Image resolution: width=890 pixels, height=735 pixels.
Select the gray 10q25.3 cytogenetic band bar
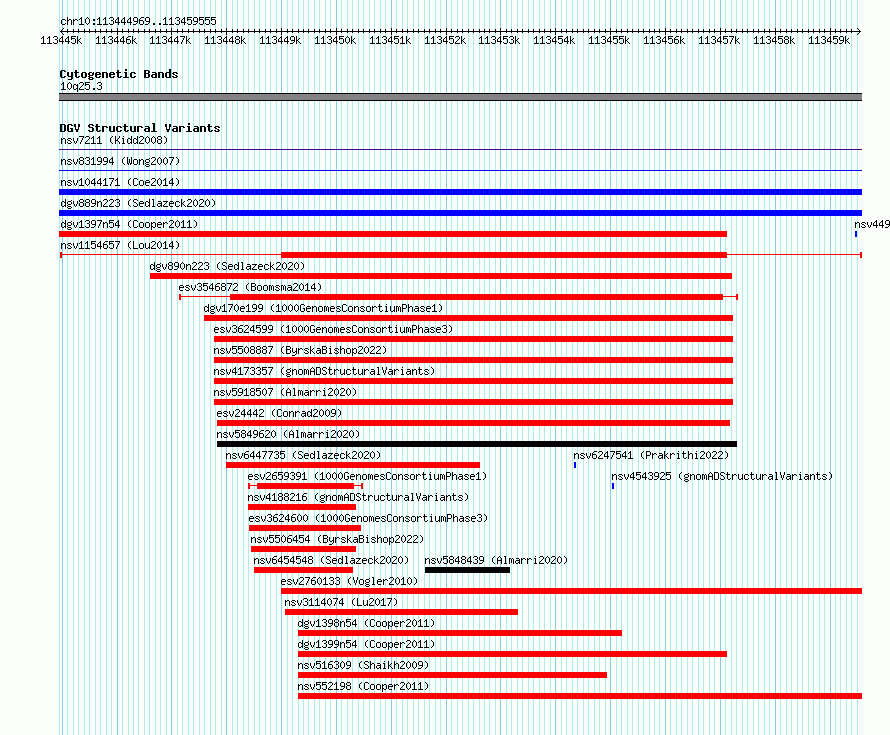pyautogui.click(x=460, y=97)
